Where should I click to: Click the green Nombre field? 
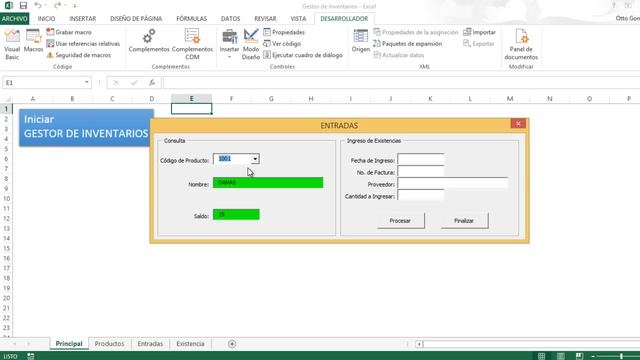click(x=268, y=182)
